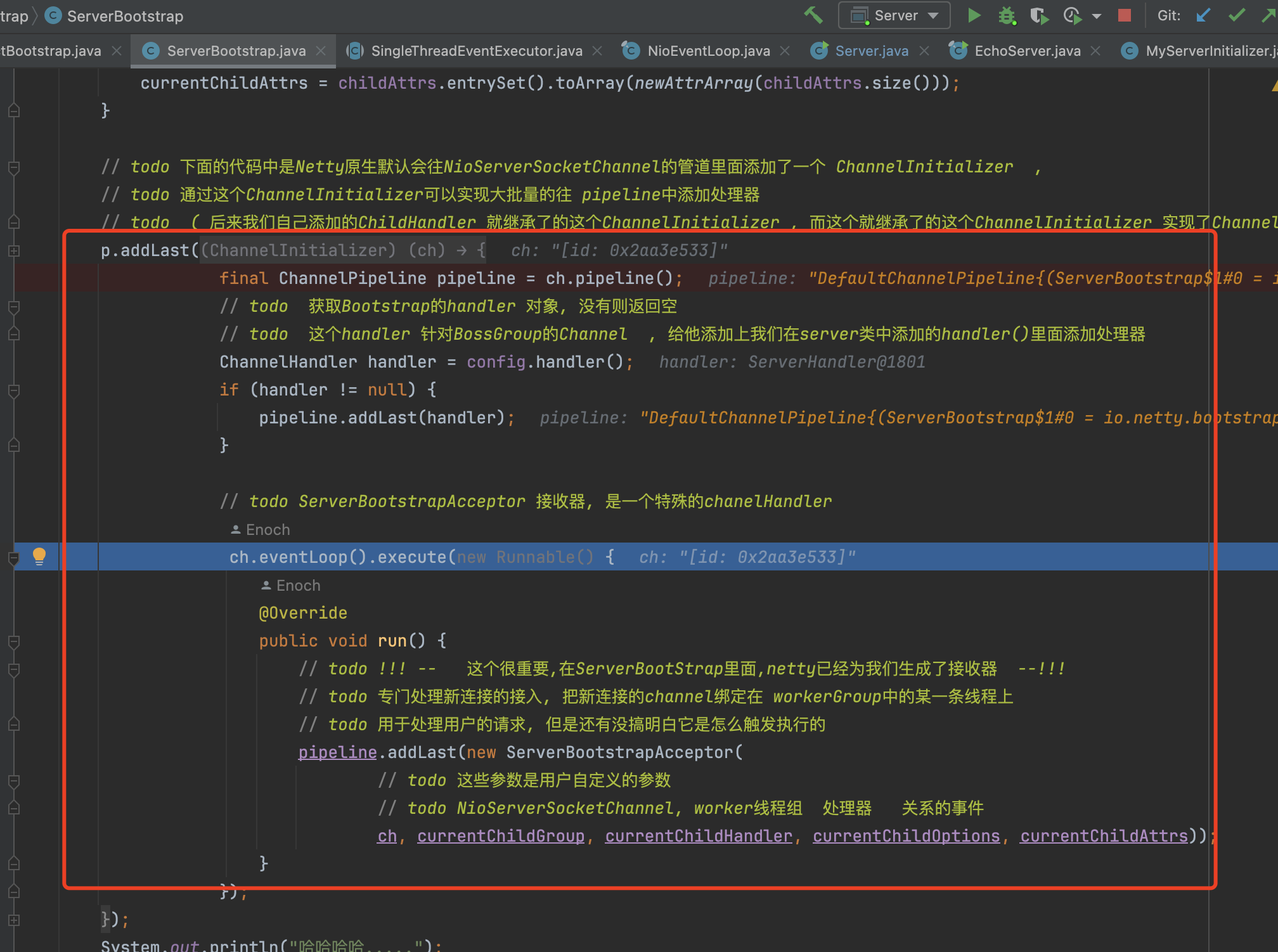Click pipeline.addLast(handler) statement
The image size is (1278, 952).
387,418
